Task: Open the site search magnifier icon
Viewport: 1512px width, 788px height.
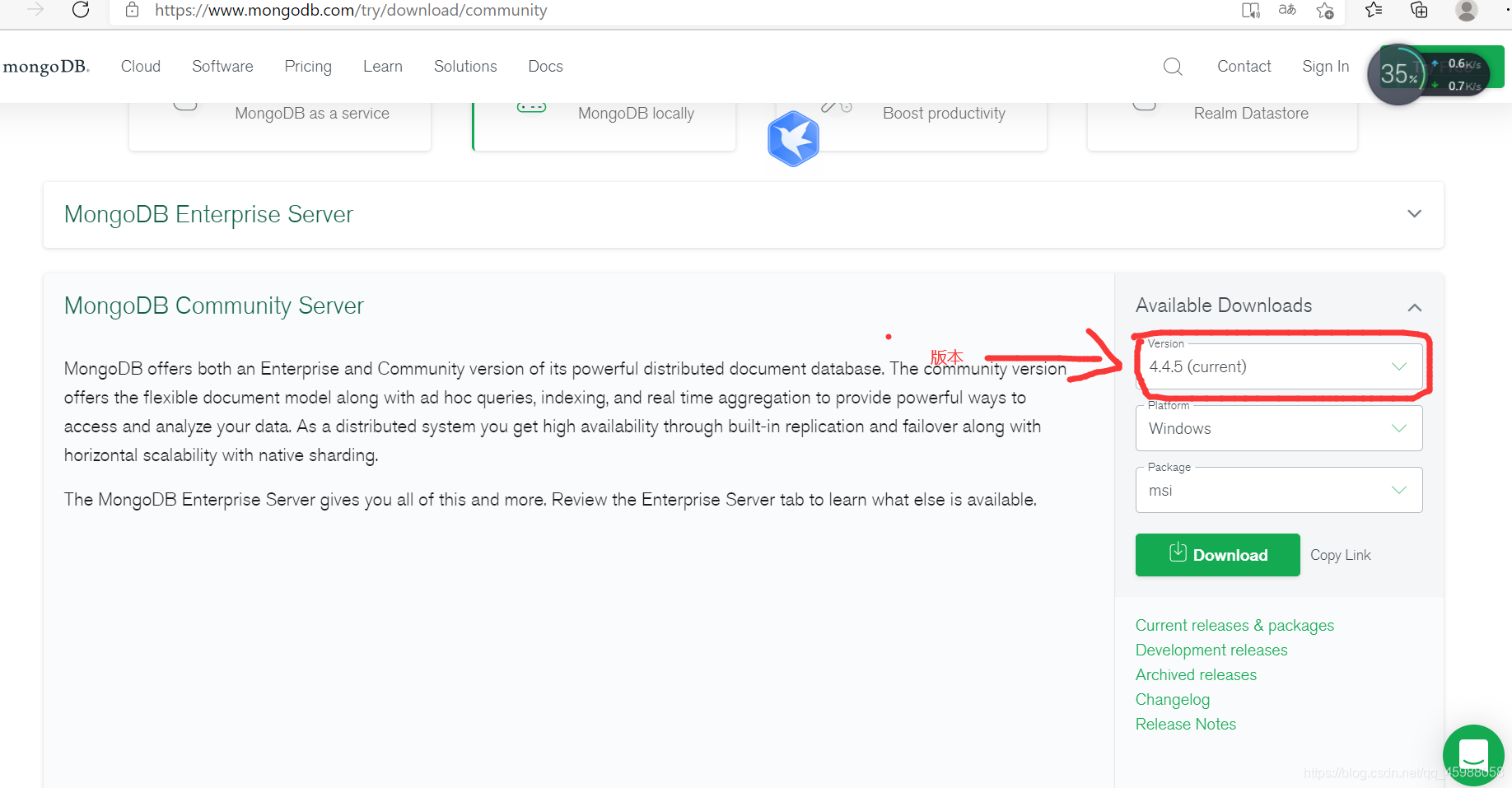Action: click(1173, 67)
